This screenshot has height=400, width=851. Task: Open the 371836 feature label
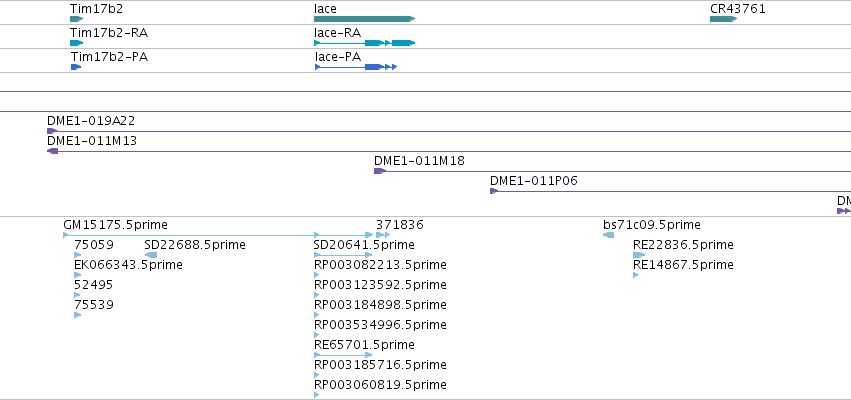[x=399, y=225]
